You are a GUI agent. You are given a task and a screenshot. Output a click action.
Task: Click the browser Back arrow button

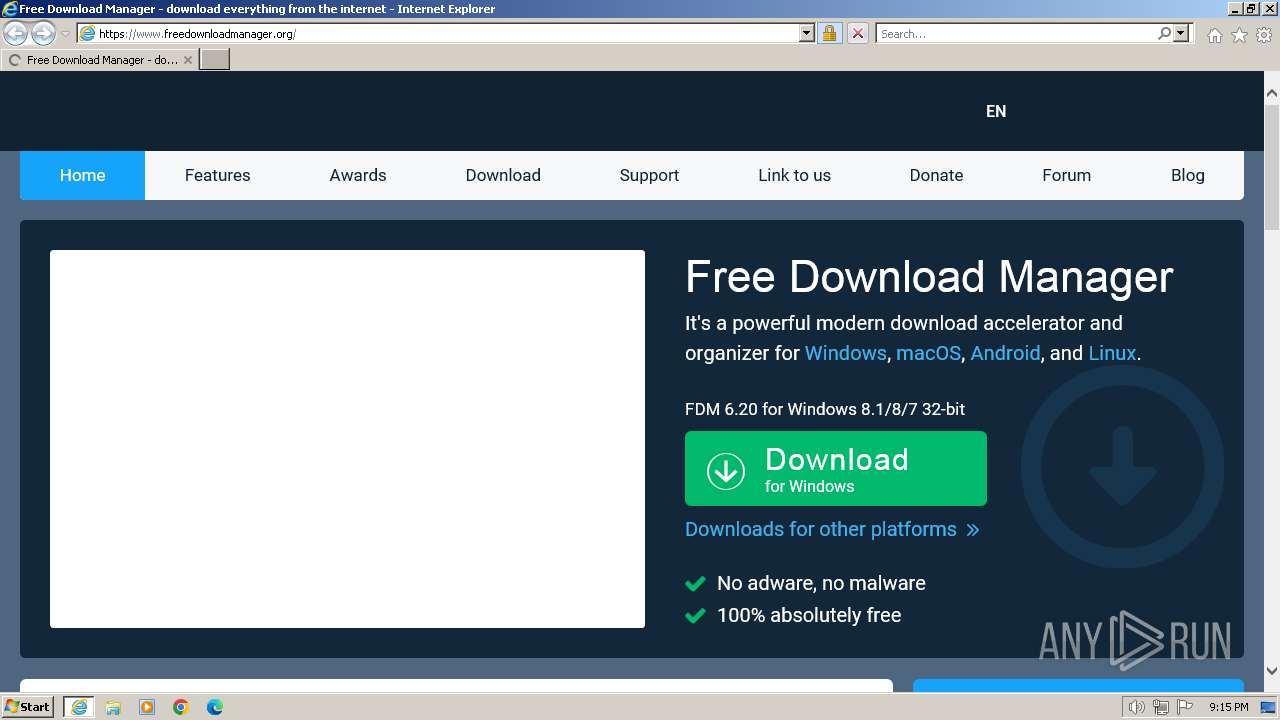pos(15,33)
